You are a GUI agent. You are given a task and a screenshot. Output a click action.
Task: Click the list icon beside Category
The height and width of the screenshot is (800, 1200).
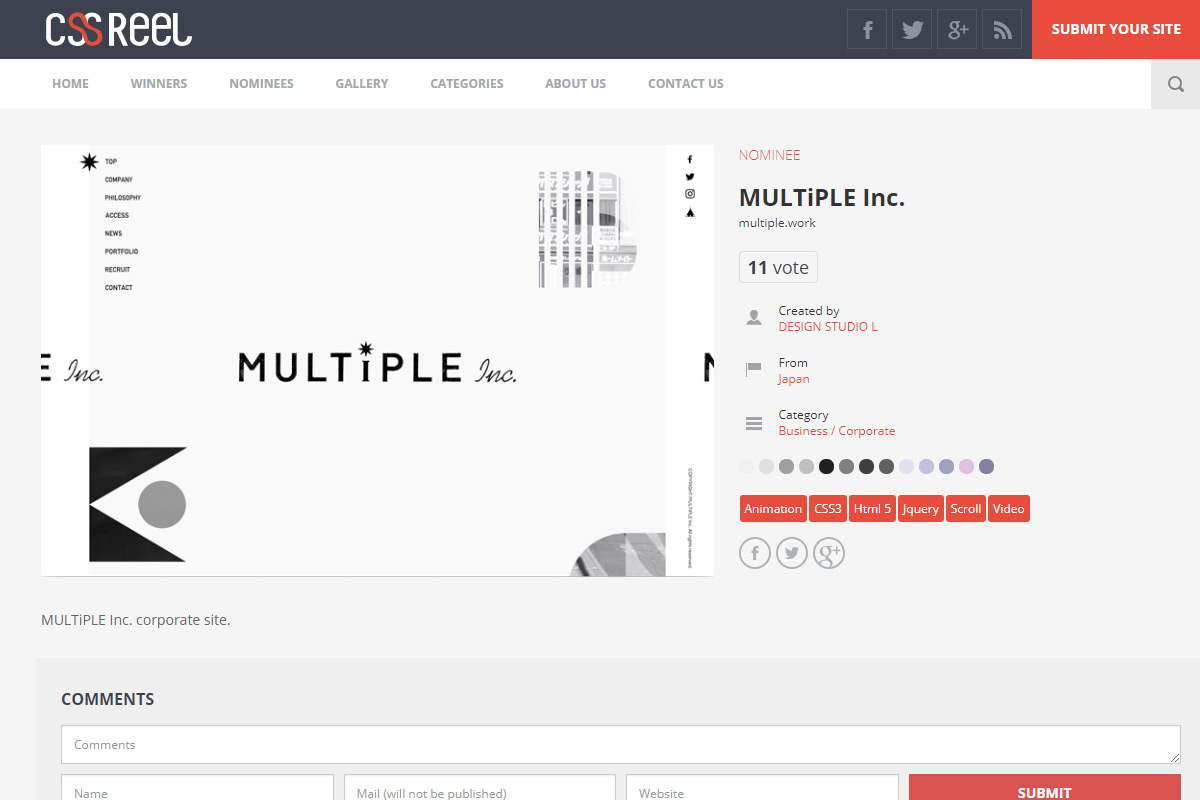coord(754,424)
